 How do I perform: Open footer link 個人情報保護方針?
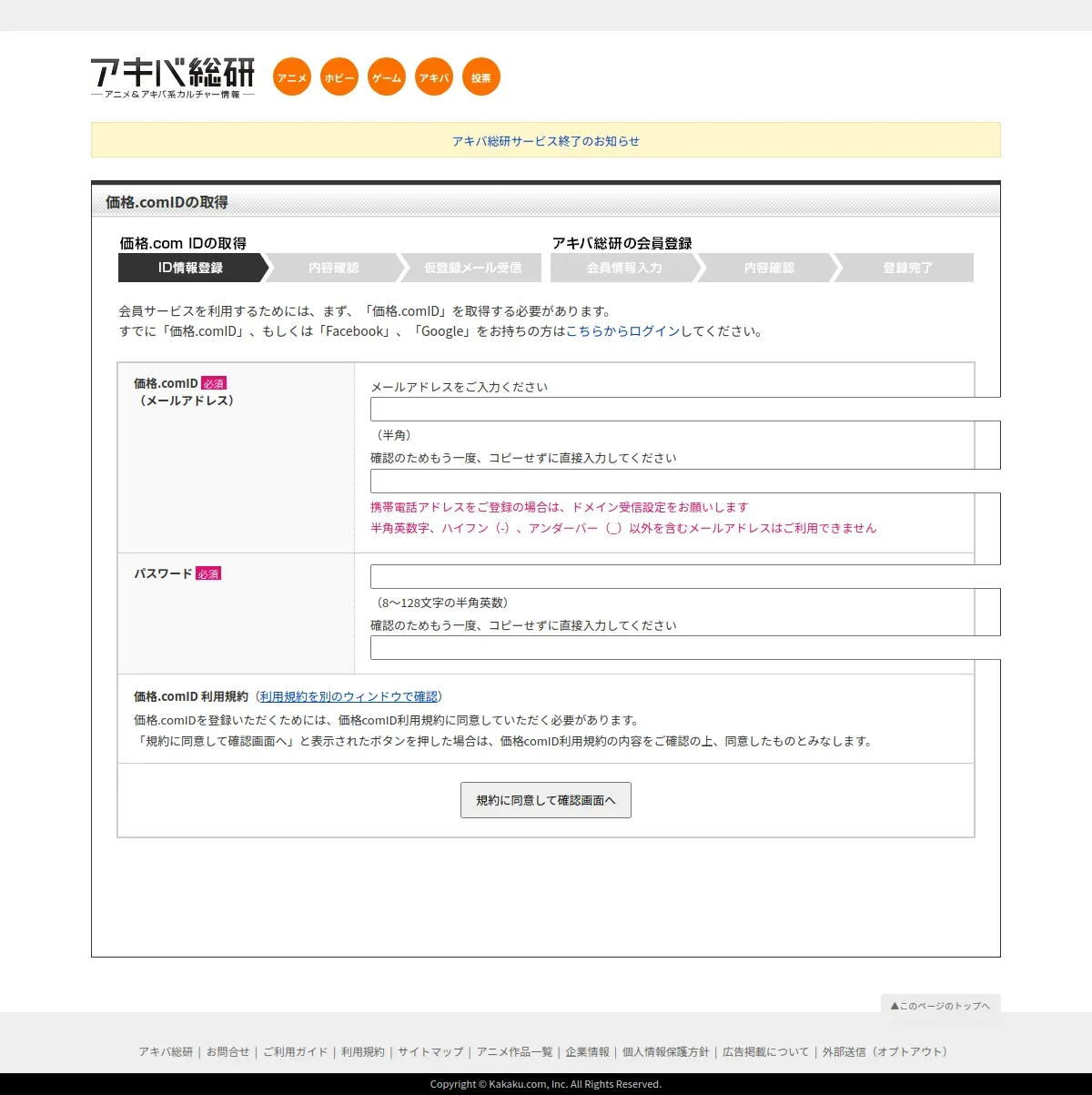click(x=665, y=1051)
